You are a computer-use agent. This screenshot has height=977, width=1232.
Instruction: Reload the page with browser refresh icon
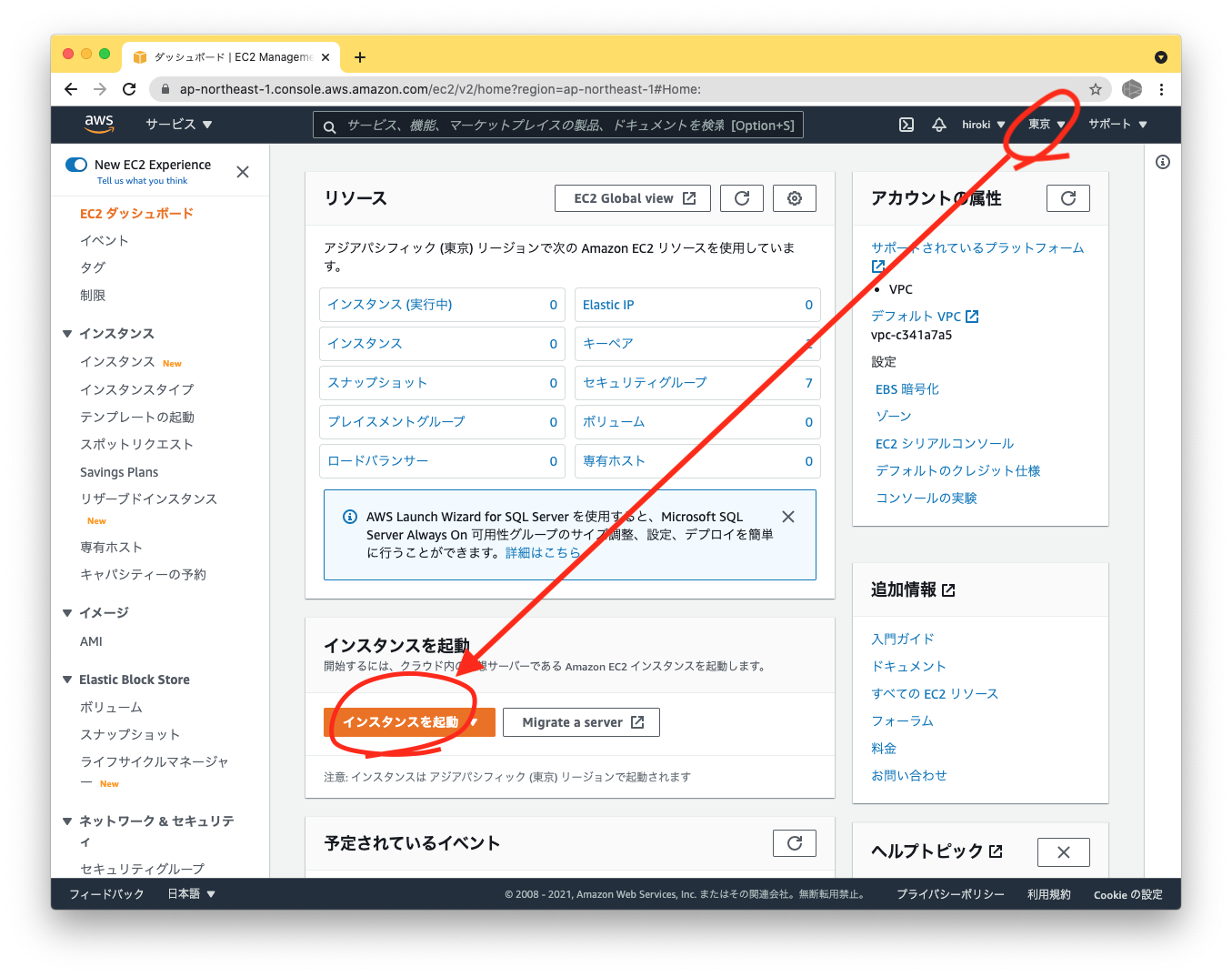click(129, 89)
